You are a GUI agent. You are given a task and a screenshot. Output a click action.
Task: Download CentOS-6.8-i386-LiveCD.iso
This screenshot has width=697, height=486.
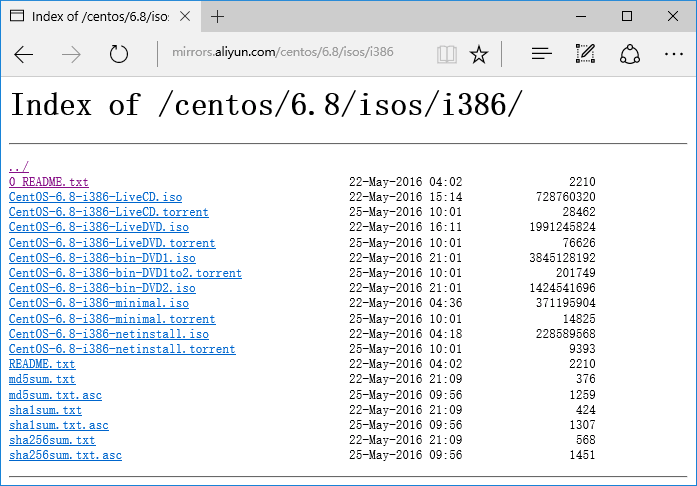tap(95, 197)
